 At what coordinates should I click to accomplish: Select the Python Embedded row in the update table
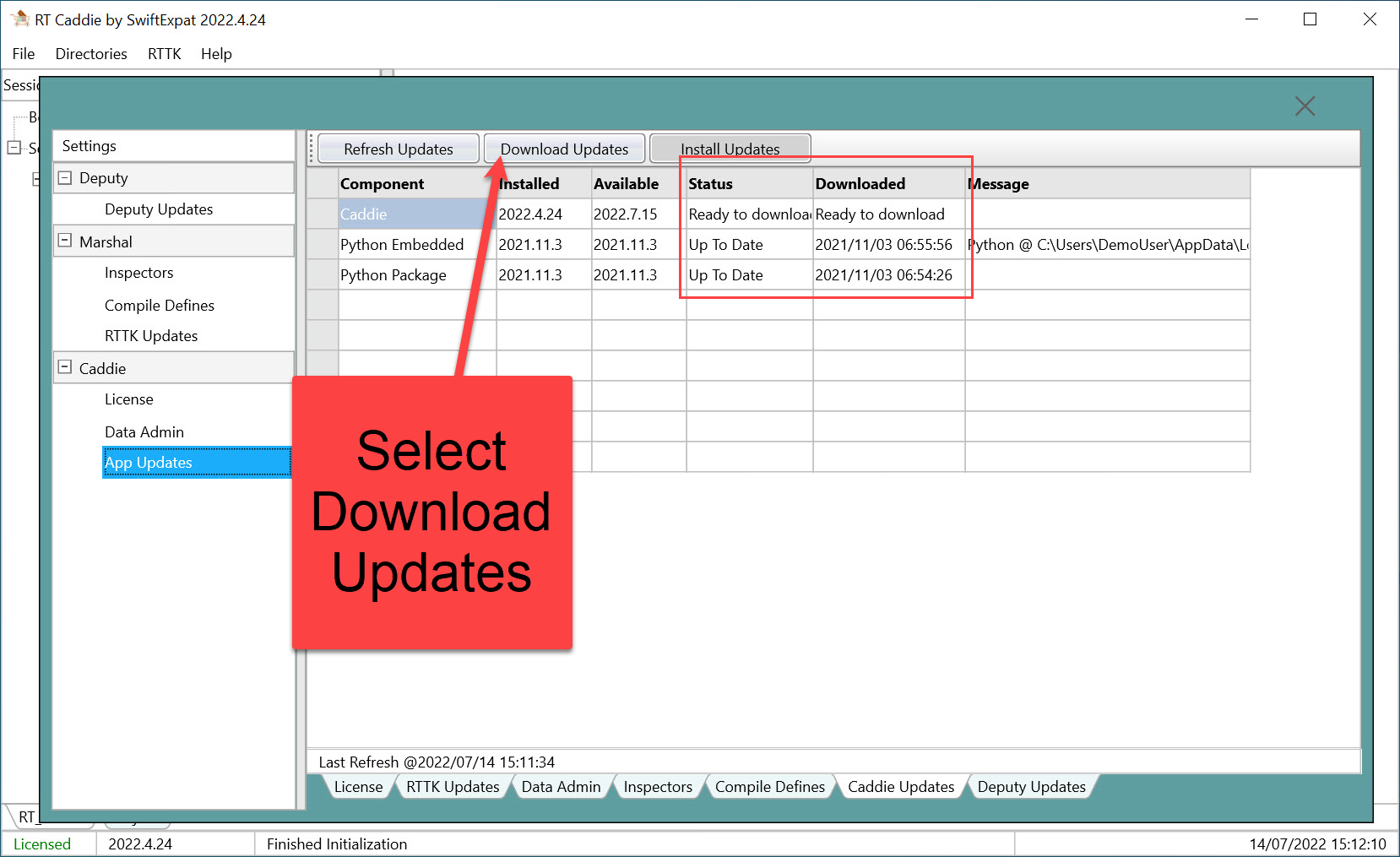403,244
